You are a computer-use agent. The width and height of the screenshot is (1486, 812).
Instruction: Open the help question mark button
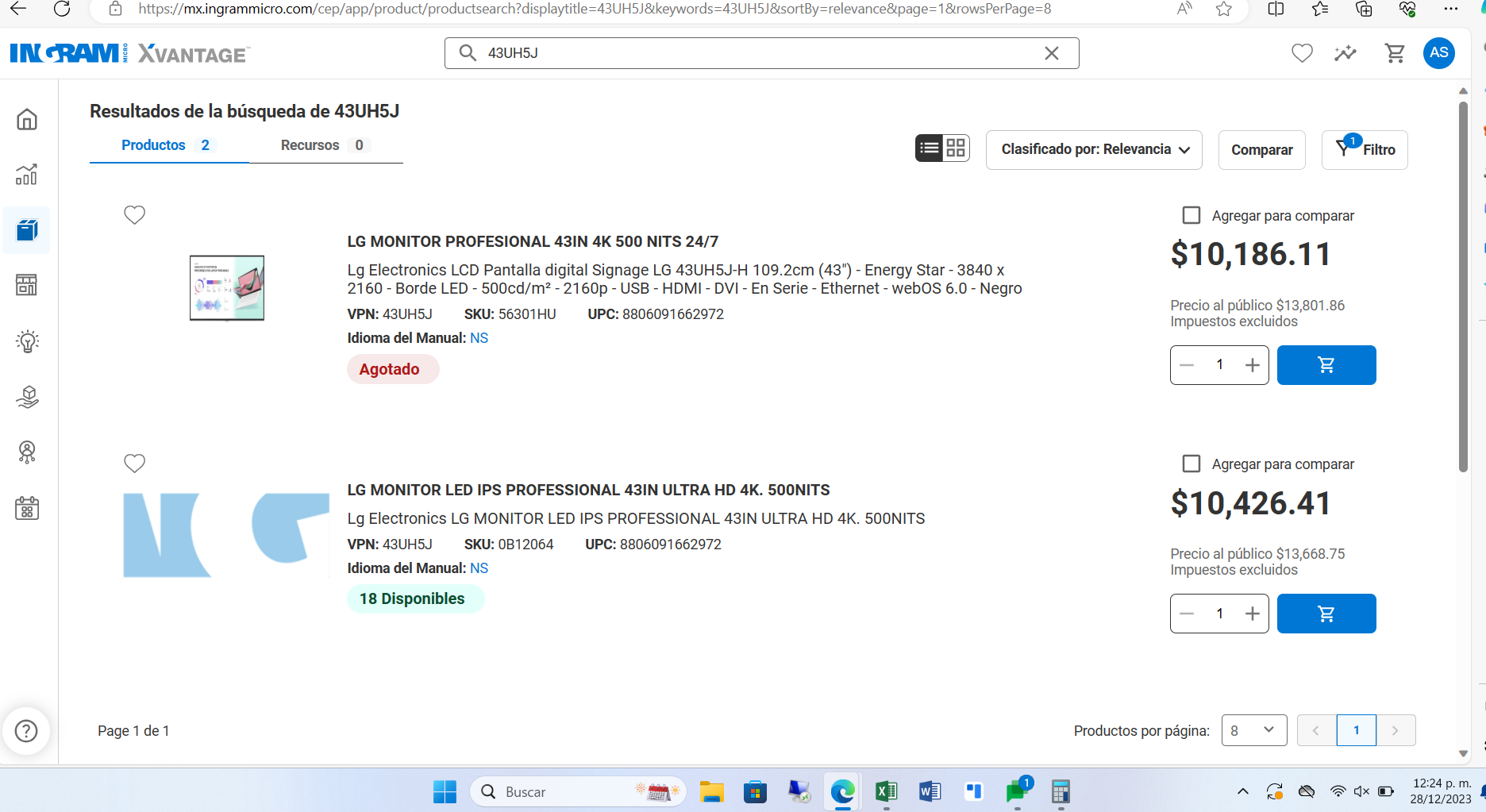[x=26, y=731]
